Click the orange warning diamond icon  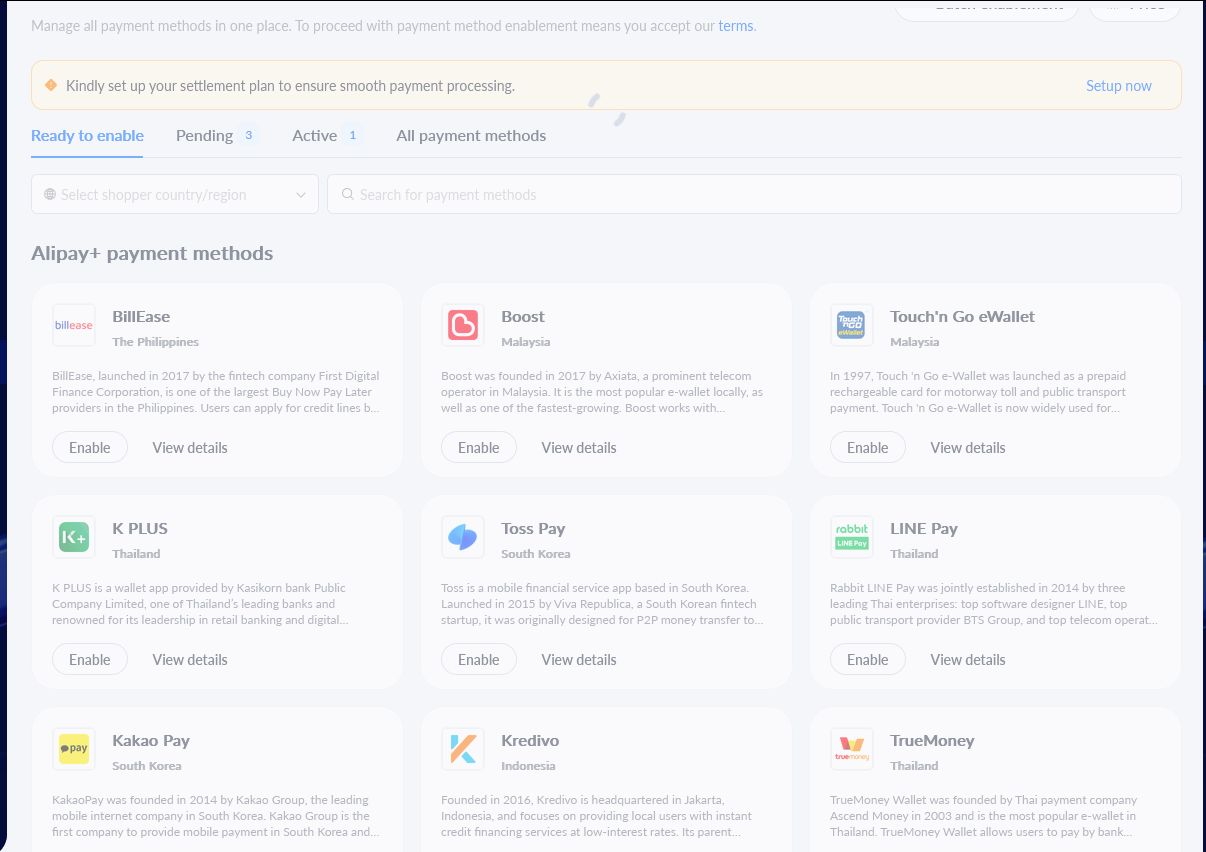tap(51, 85)
